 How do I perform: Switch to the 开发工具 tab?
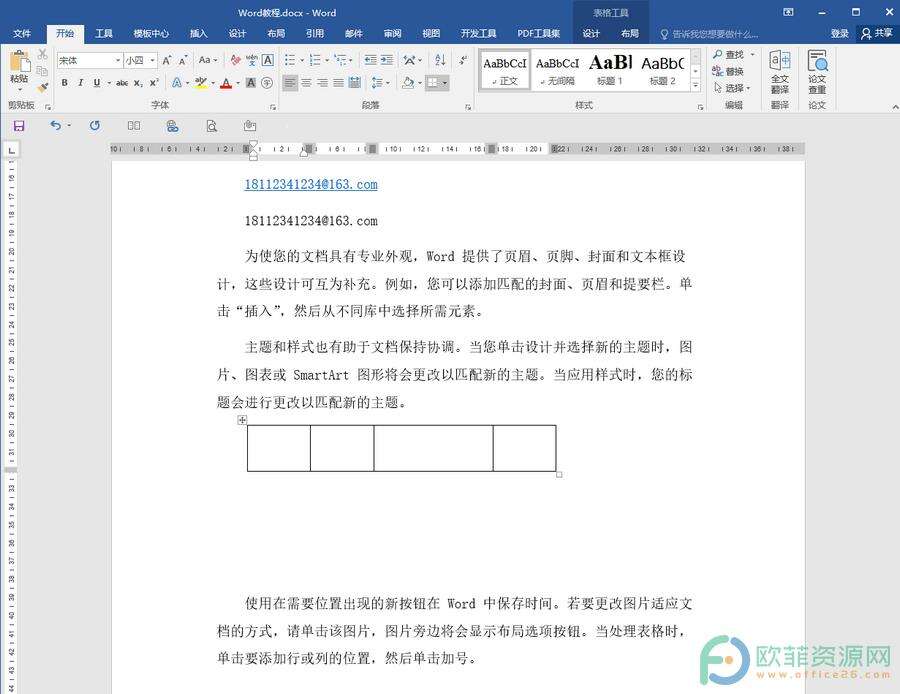coord(478,33)
